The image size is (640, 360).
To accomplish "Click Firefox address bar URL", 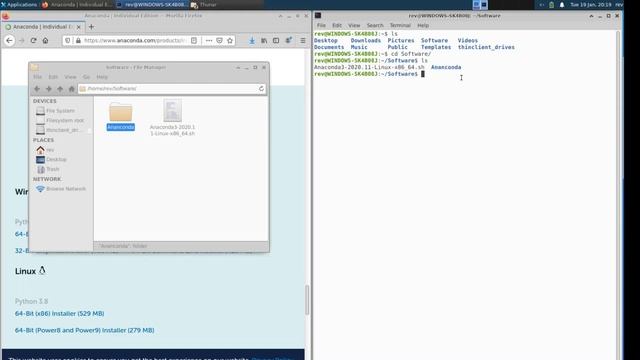I will coord(135,40).
